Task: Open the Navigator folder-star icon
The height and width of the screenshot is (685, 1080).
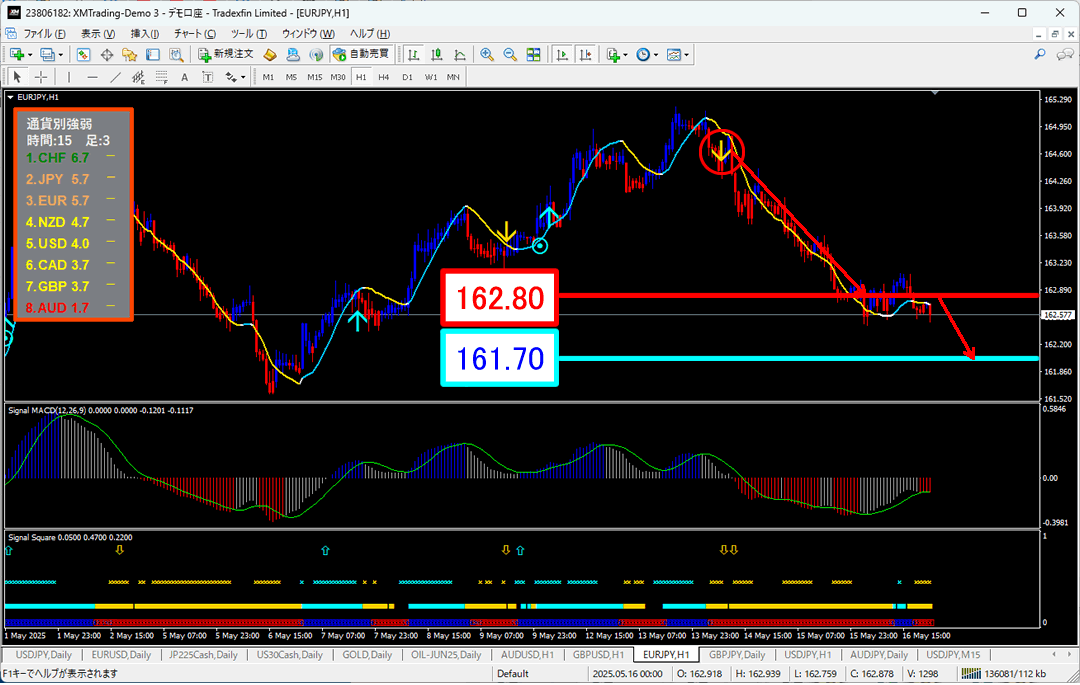Action: 129,54
